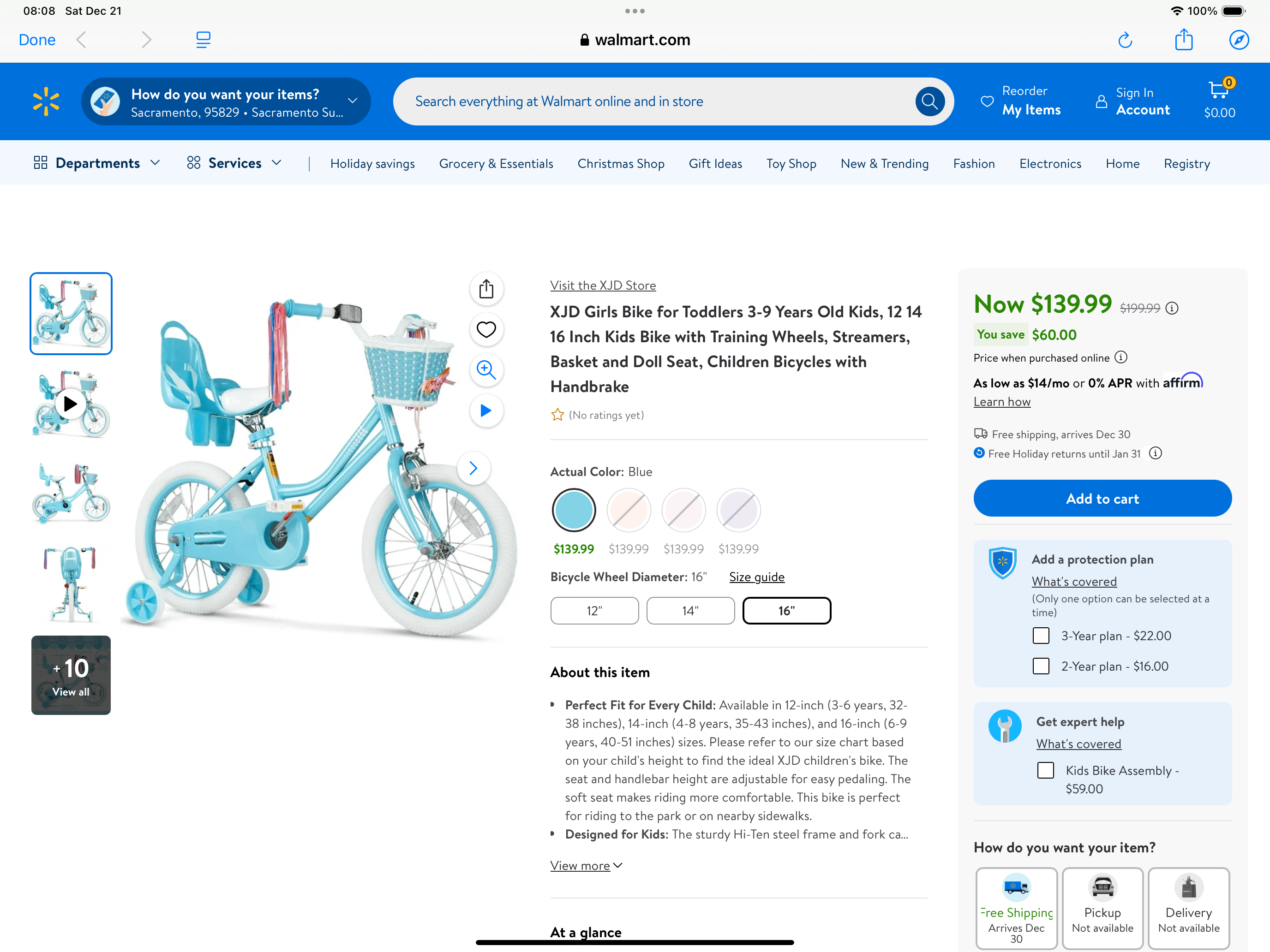Expand the Services dropdown
This screenshot has height=952, width=1270.
[234, 163]
